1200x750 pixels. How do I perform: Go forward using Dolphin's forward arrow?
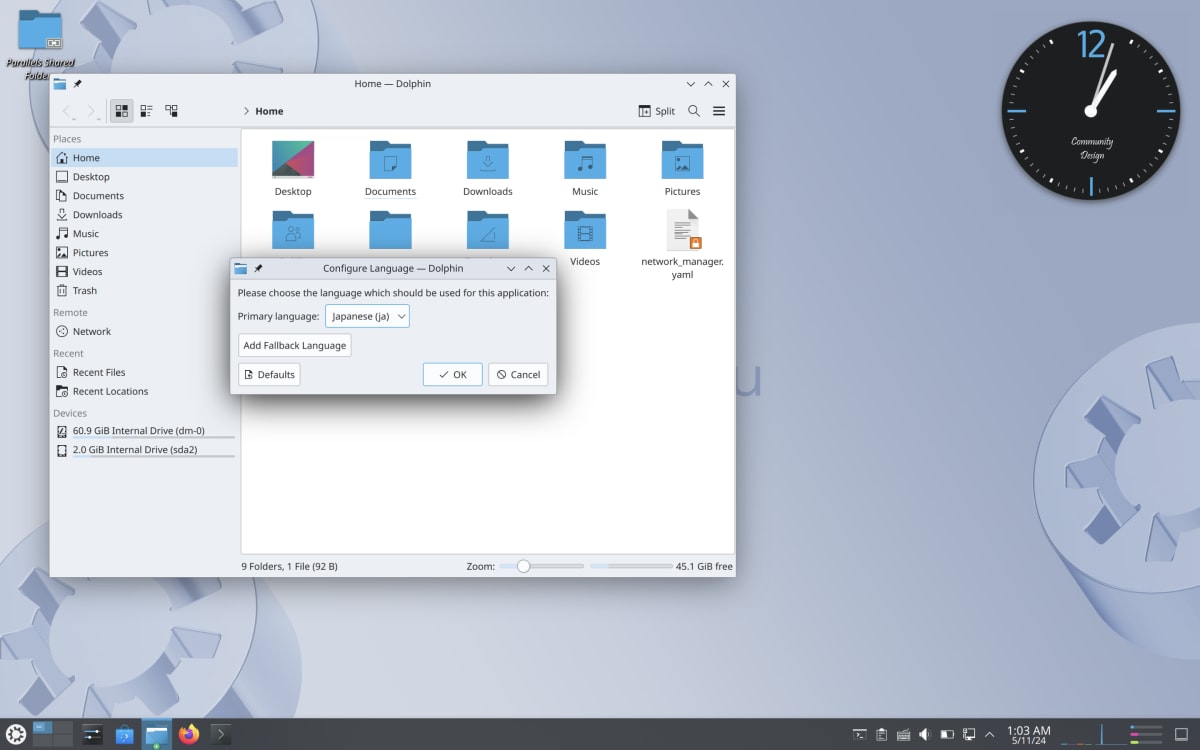point(91,111)
